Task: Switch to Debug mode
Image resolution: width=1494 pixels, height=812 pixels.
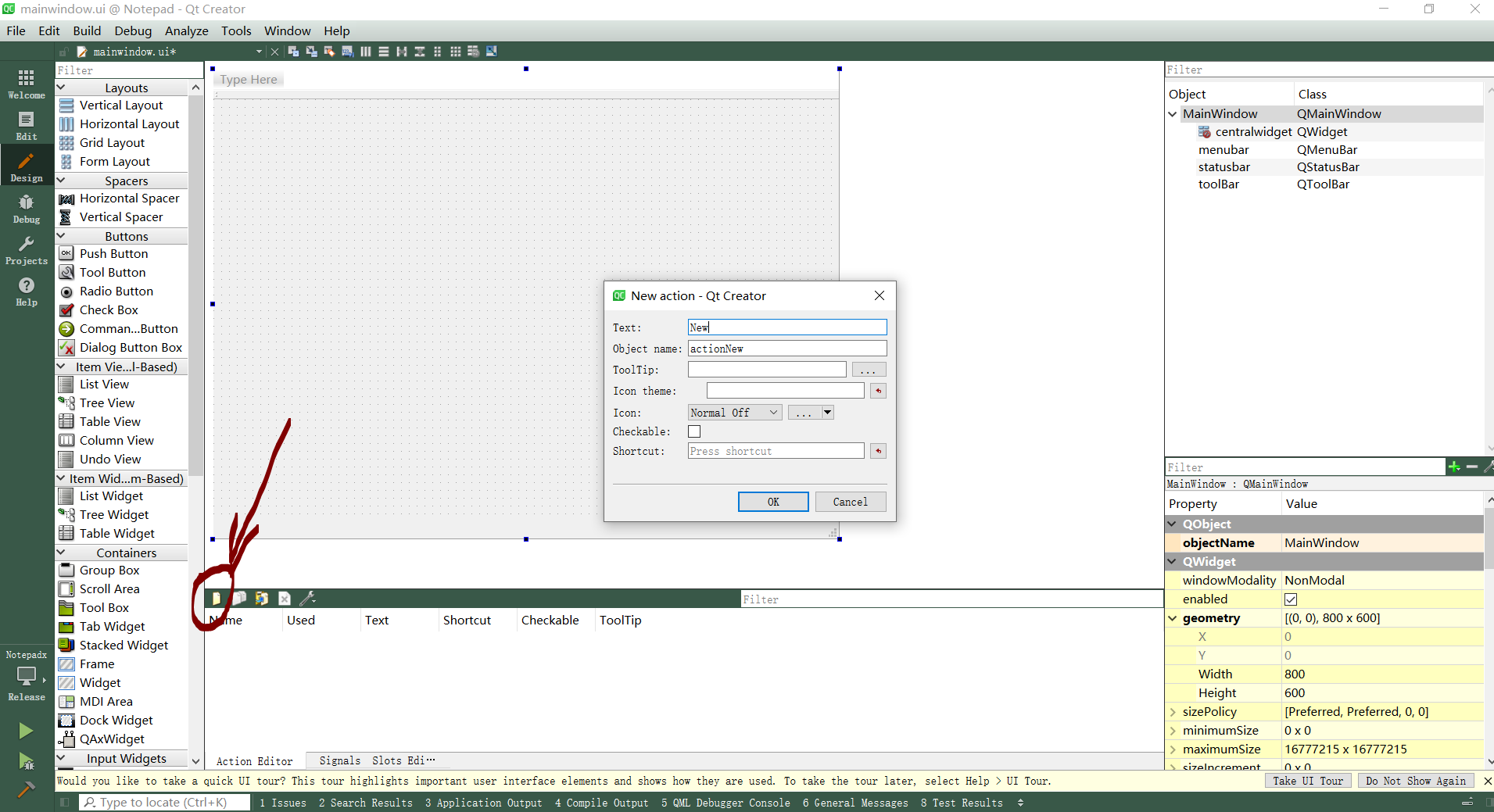Action: (27, 209)
